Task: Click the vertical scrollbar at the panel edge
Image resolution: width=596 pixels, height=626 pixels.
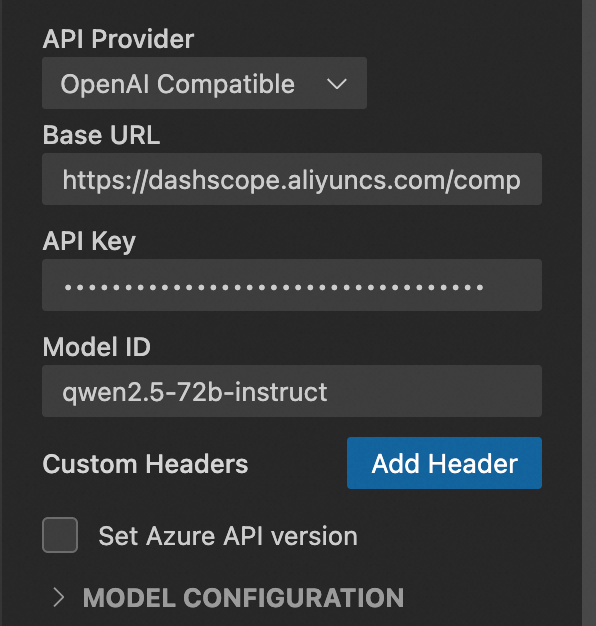Action: (588, 313)
